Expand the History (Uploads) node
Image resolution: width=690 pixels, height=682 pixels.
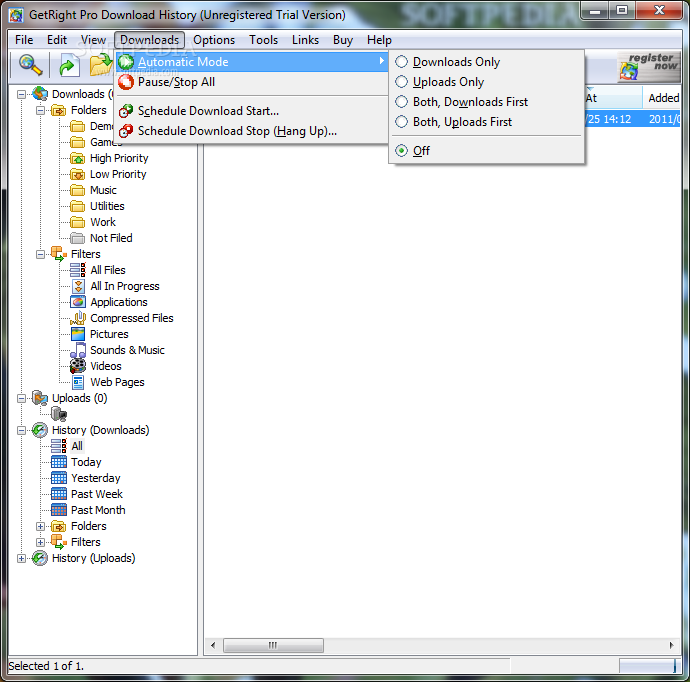point(21,558)
